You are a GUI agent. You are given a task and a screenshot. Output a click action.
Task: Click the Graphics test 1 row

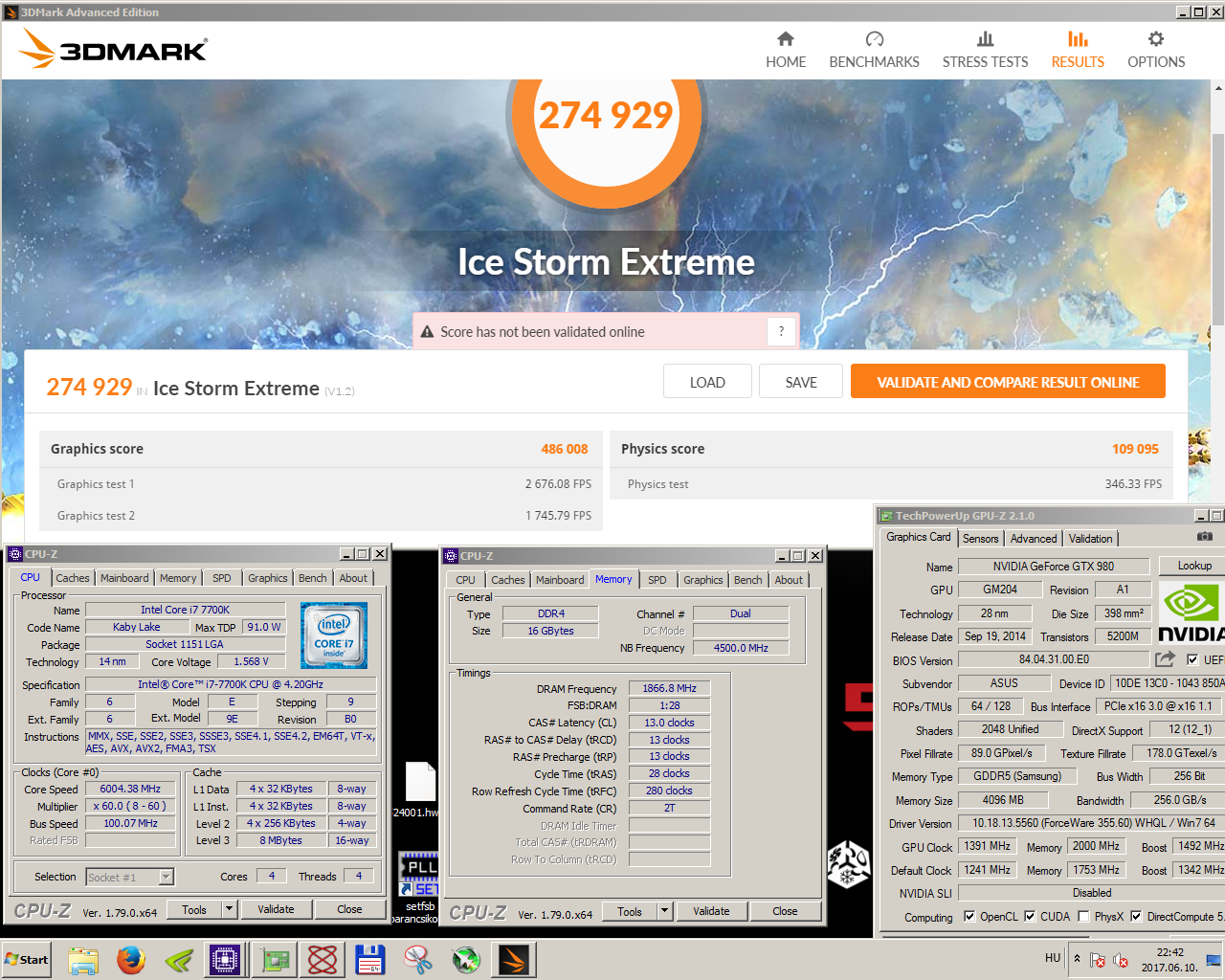pos(322,484)
